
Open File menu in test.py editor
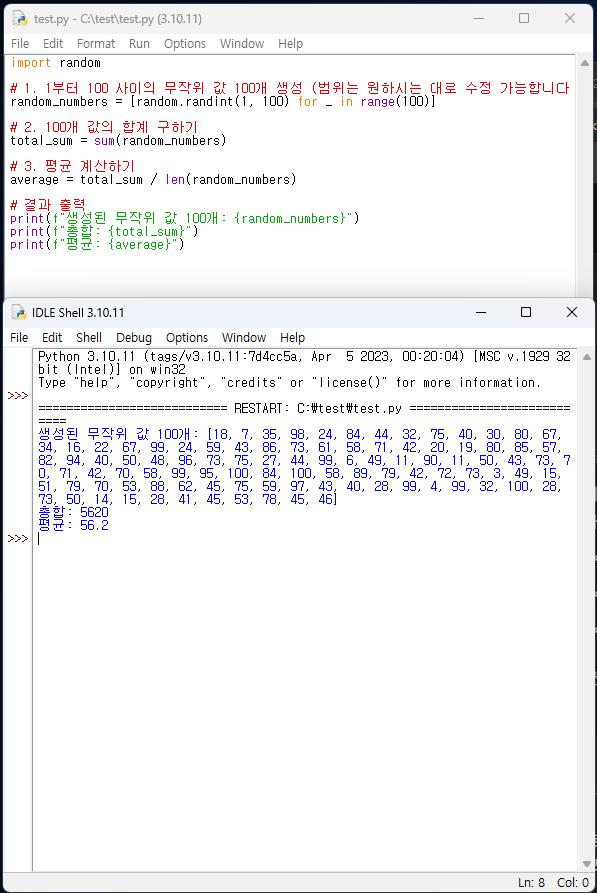tap(20, 44)
